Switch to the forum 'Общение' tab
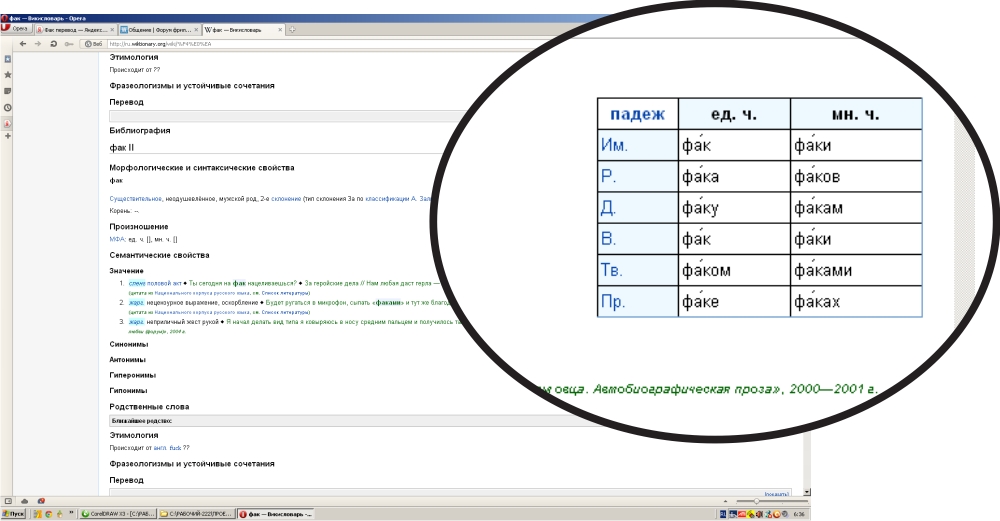 click(x=159, y=30)
